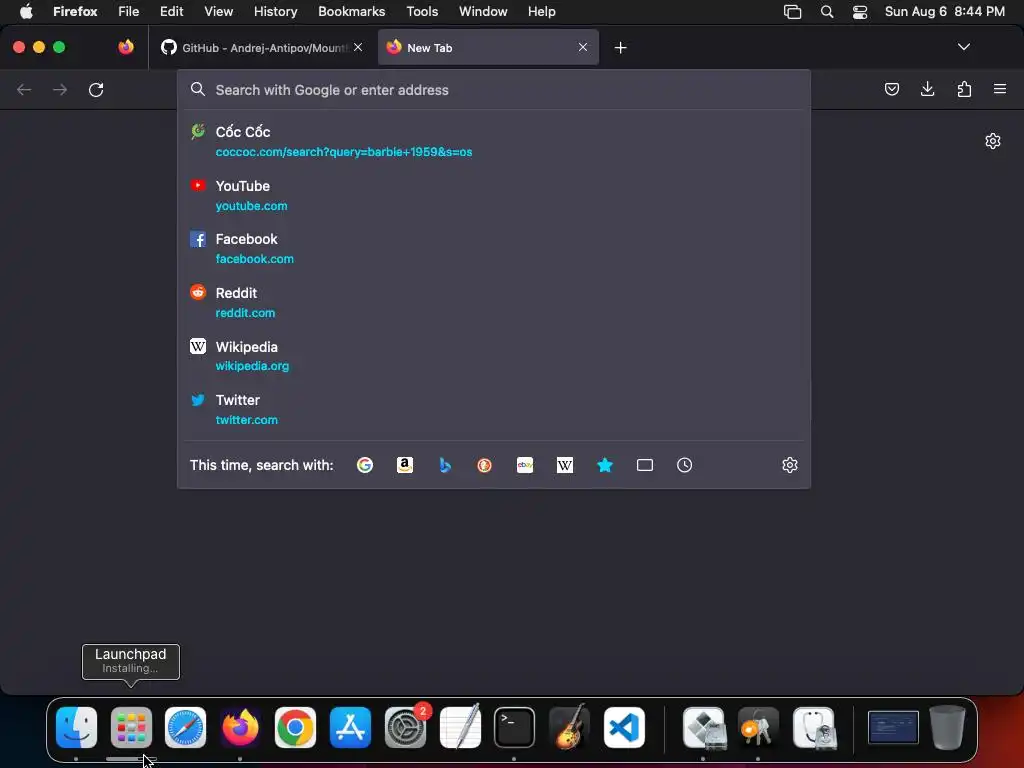
Task: Launch Safari from the Dock
Action: pyautogui.click(x=185, y=727)
